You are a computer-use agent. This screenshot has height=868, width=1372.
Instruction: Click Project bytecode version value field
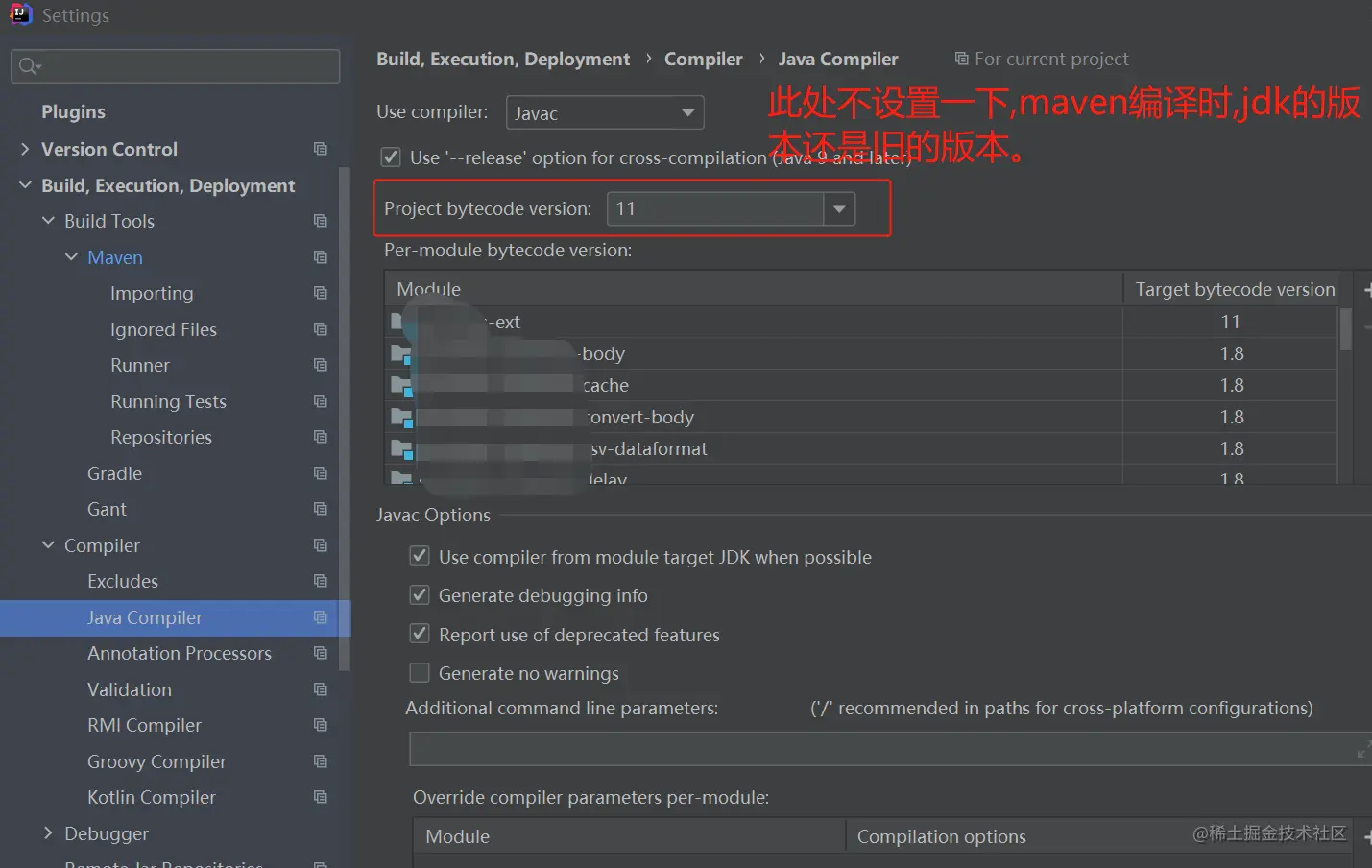pyautogui.click(x=715, y=208)
